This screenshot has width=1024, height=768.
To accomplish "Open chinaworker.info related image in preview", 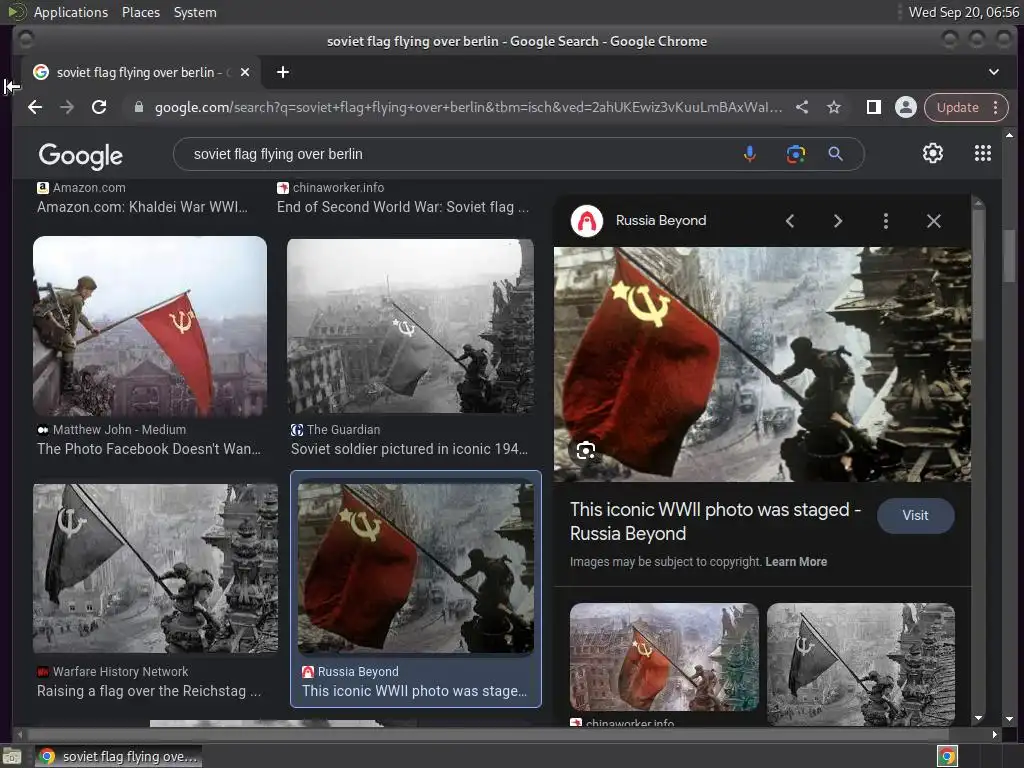I will pyautogui.click(x=664, y=657).
